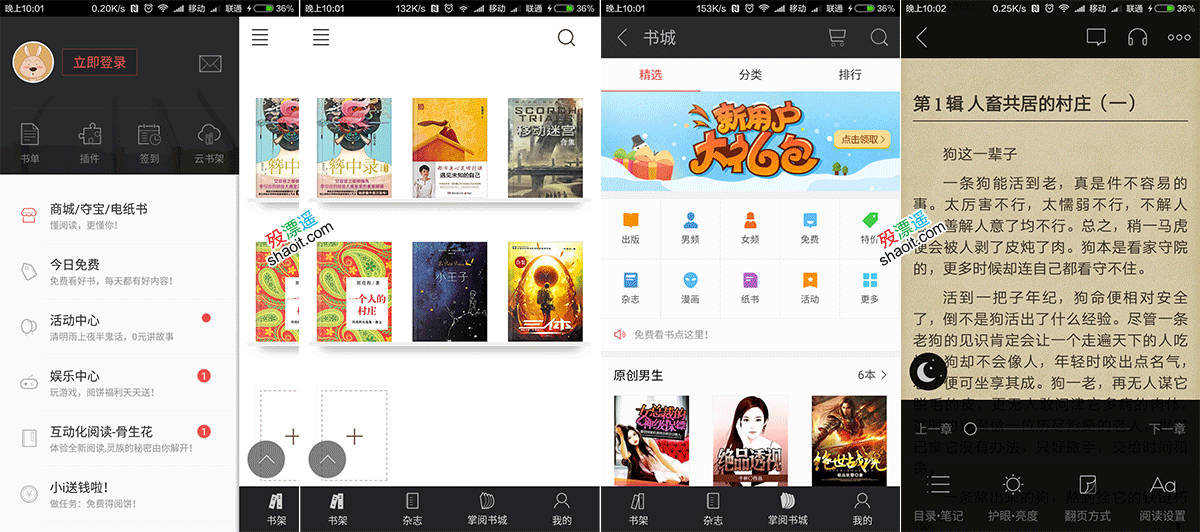Open the mail envelope icon in the drawer
Viewport: 1200px width, 532px height.
(x=210, y=64)
